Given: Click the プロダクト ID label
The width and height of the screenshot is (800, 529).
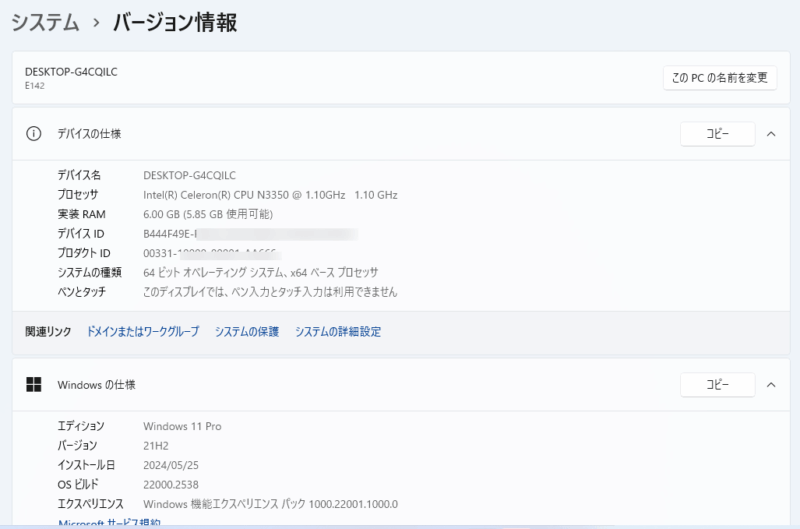Looking at the screenshot, I should tap(84, 253).
